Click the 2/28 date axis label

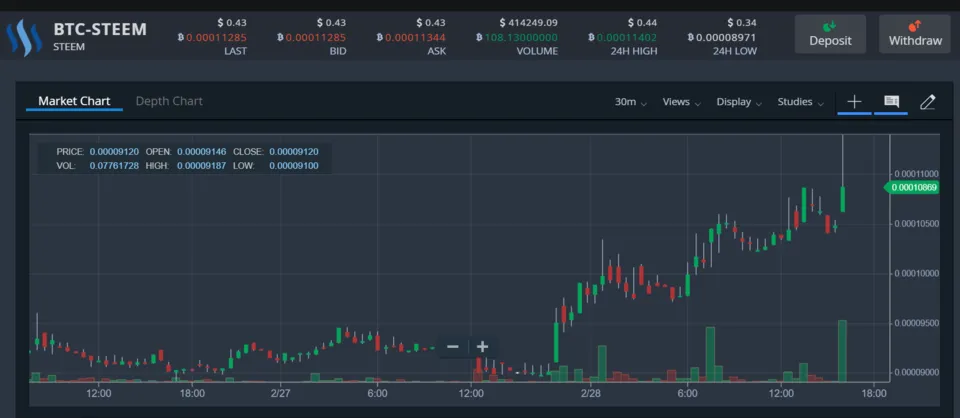coord(590,393)
